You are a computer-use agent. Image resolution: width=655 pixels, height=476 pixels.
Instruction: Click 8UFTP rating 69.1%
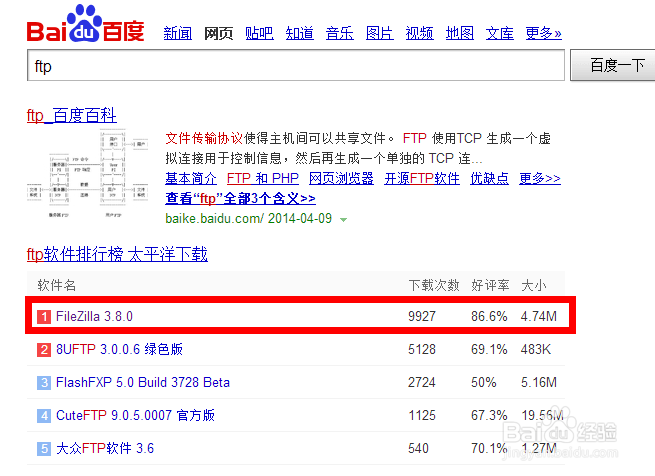pyautogui.click(x=489, y=349)
